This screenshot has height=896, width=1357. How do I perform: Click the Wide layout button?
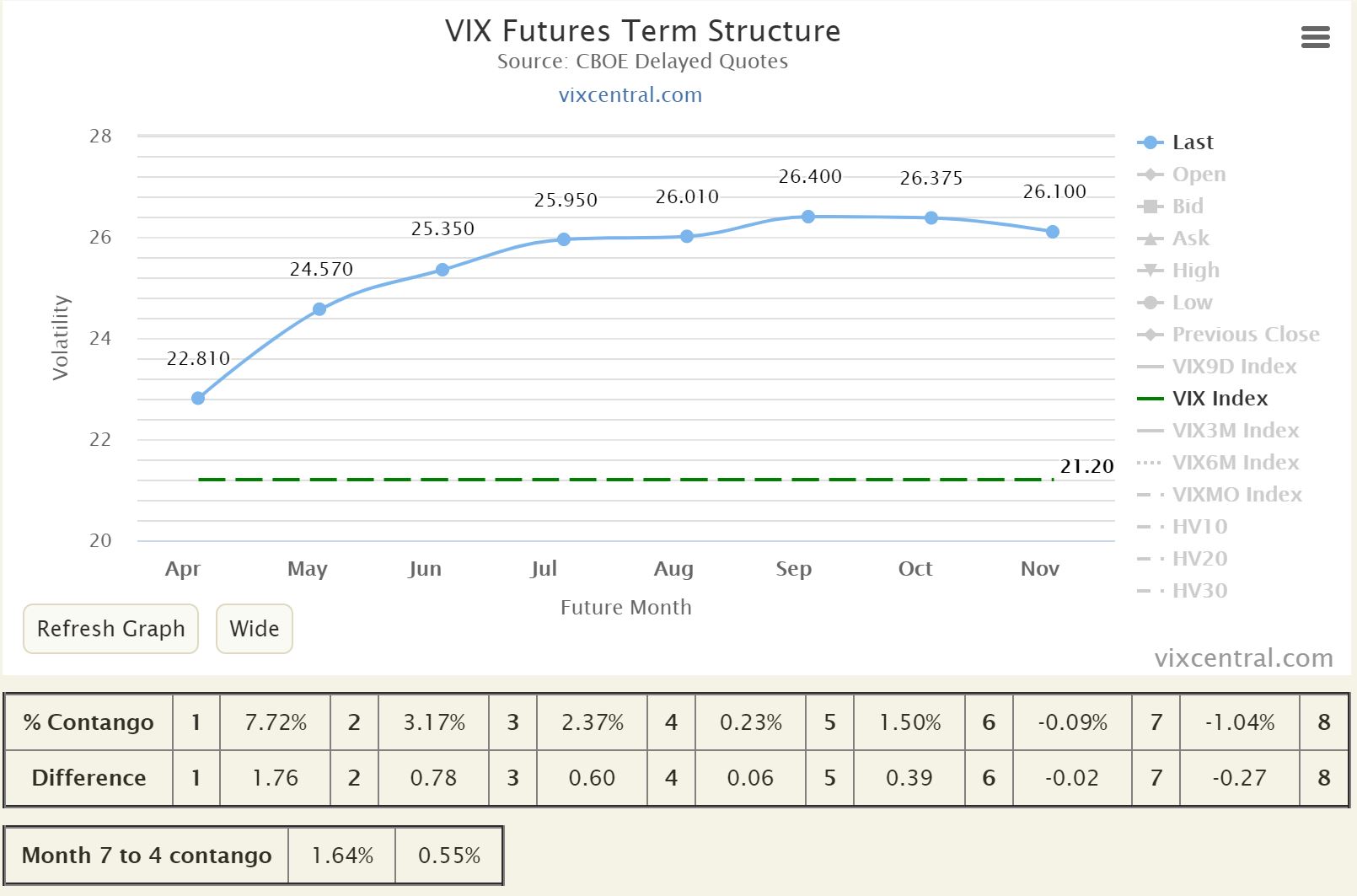click(x=254, y=629)
